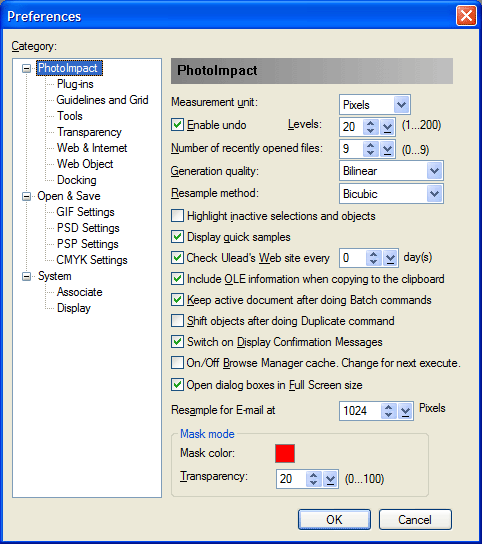Collapse the PhotoImpact tree node
Viewport: 482px width, 544px height.
pos(26,68)
